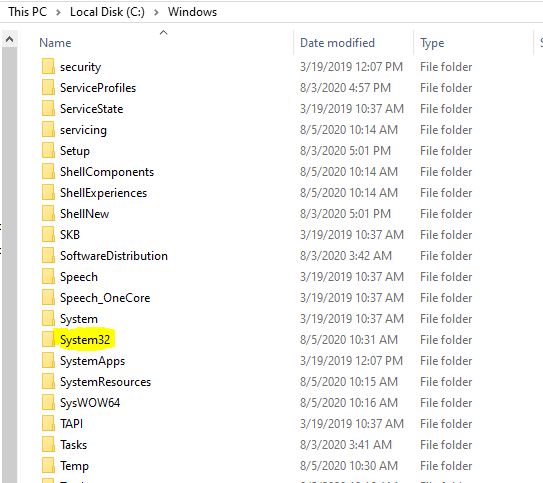Click the Speech_OneCore folder icon
The height and width of the screenshot is (483, 543).
[x=48, y=298]
